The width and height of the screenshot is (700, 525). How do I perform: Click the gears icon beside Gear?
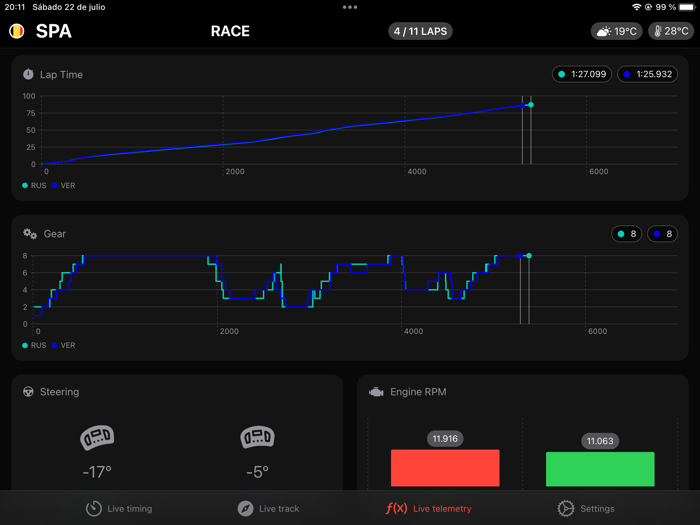(30, 233)
